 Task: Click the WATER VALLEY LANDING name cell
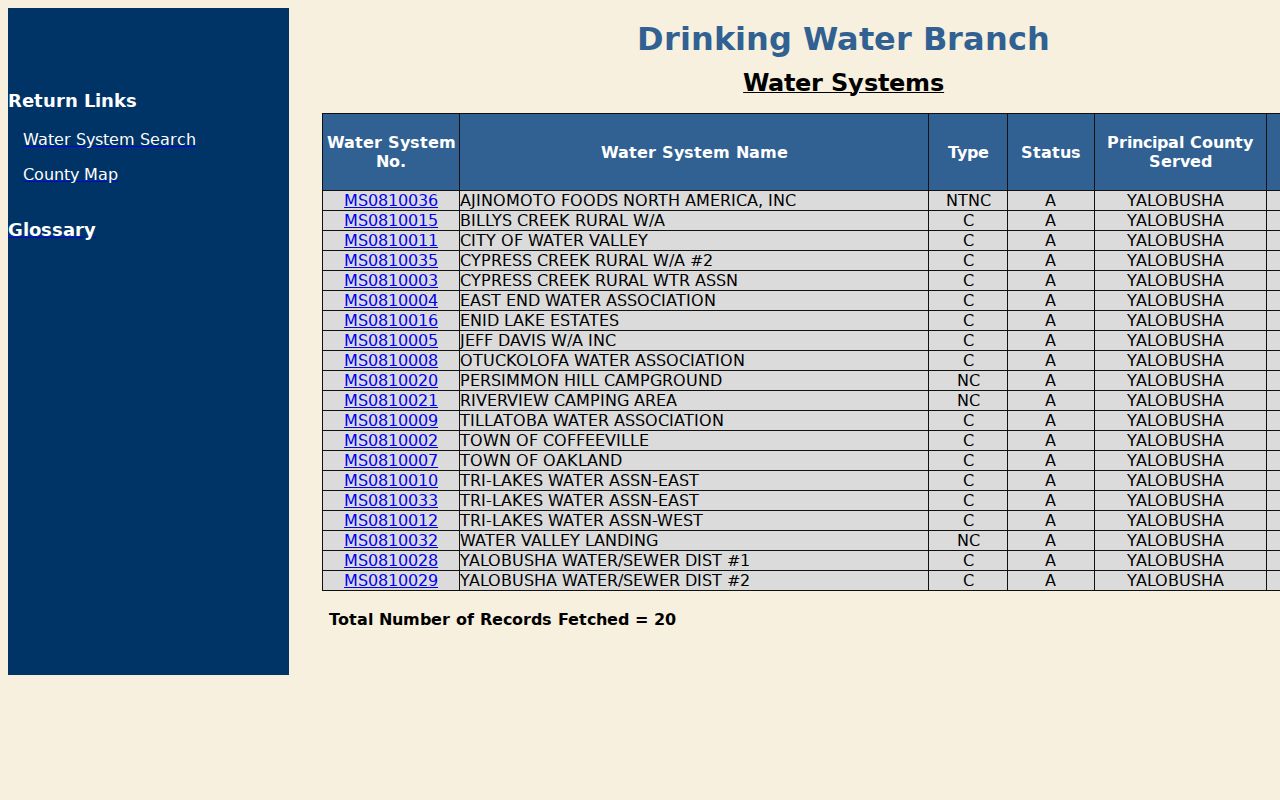tap(694, 540)
